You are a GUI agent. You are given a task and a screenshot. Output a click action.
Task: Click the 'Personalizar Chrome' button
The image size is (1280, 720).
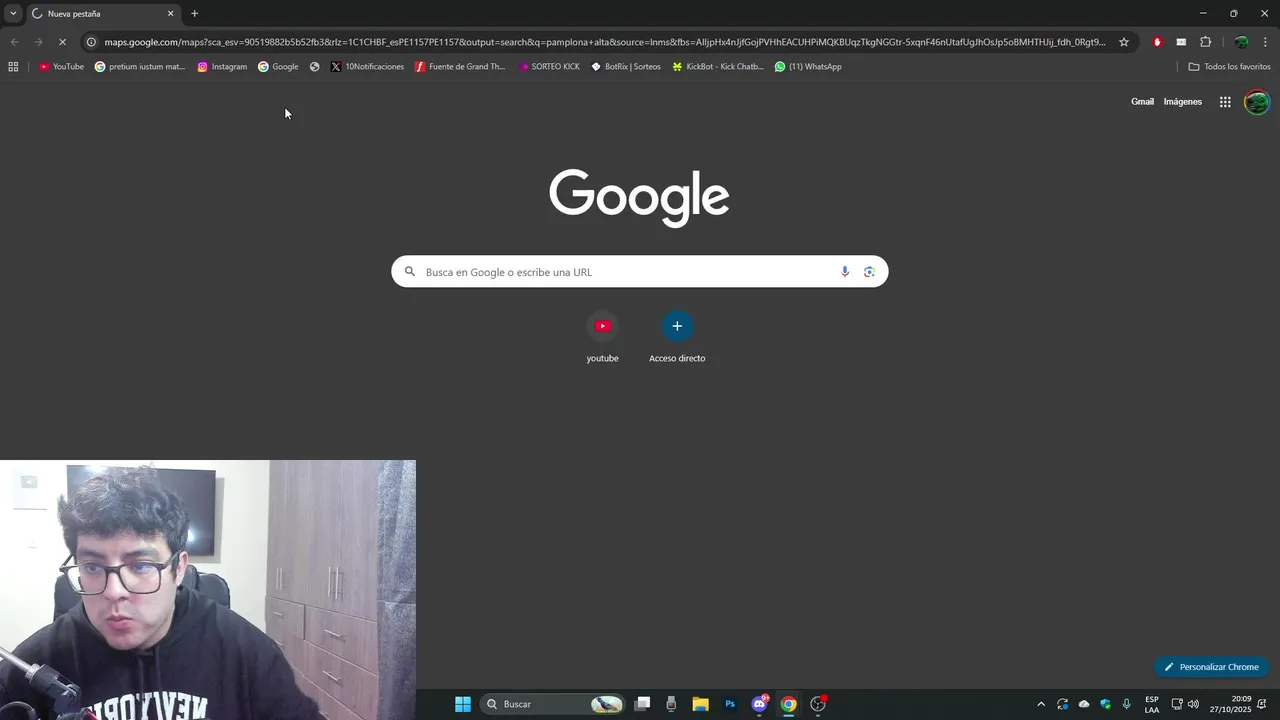point(1211,667)
